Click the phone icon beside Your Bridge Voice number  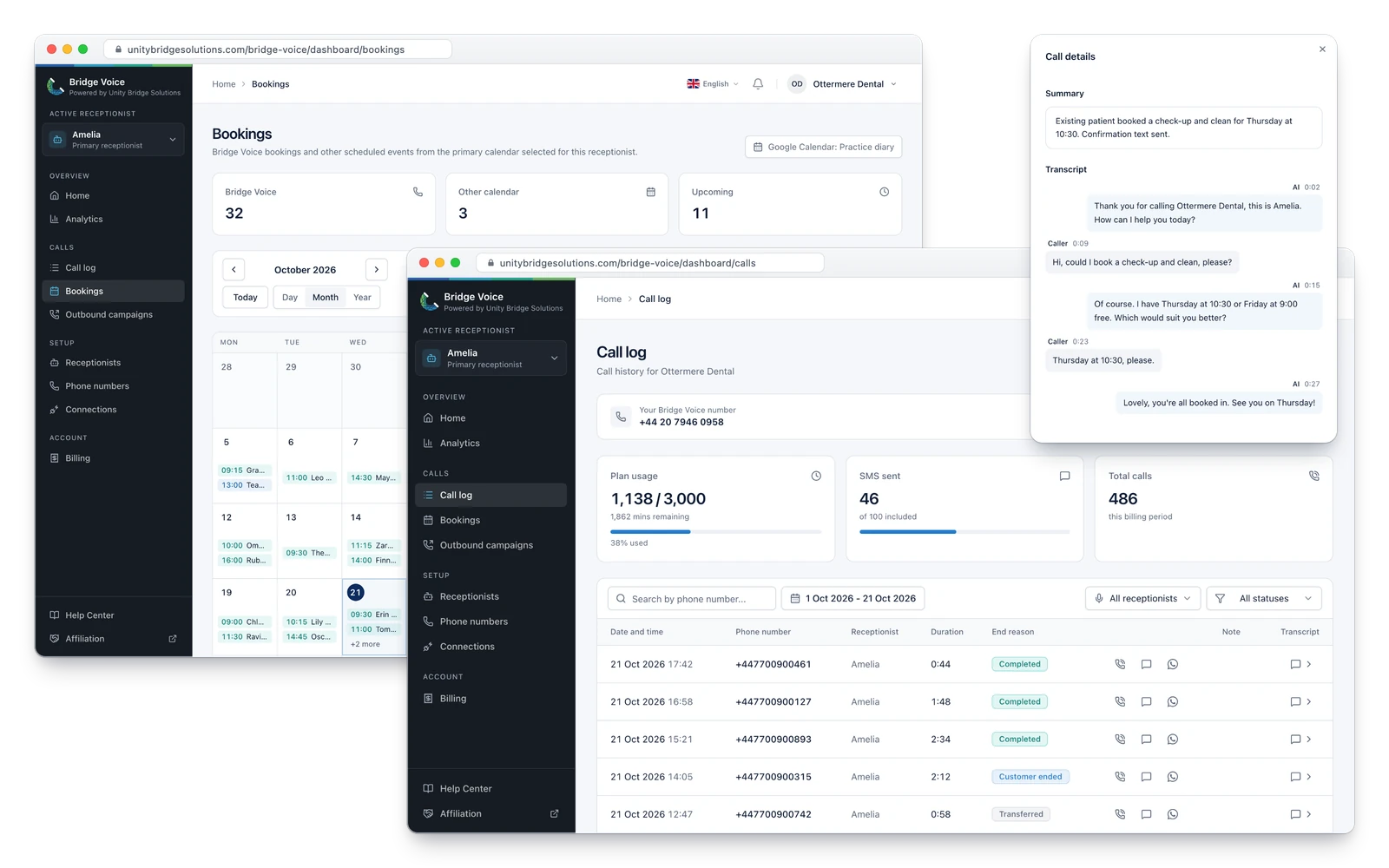(x=621, y=417)
